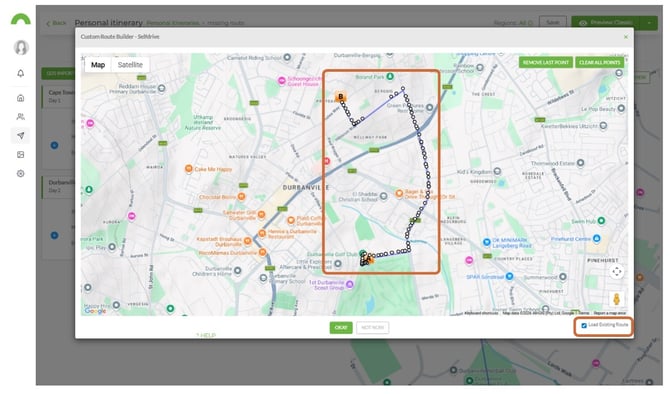Click the El Shaddai Christian School marker
Viewport: 670px width, 394px height.
[383, 196]
